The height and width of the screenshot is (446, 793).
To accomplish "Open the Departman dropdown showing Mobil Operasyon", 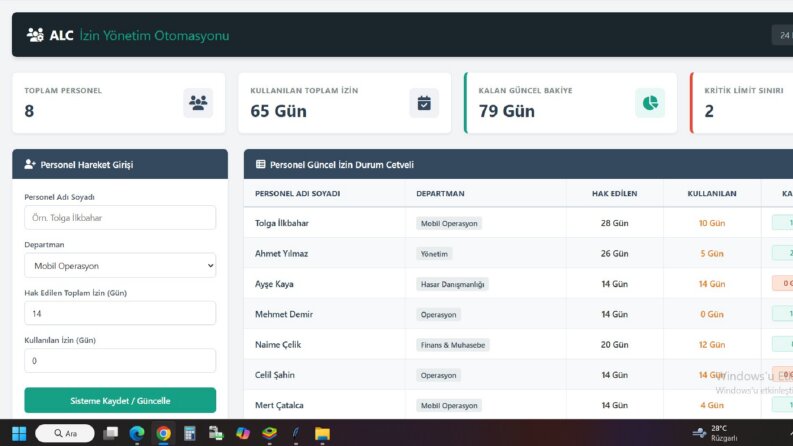I will 120,265.
